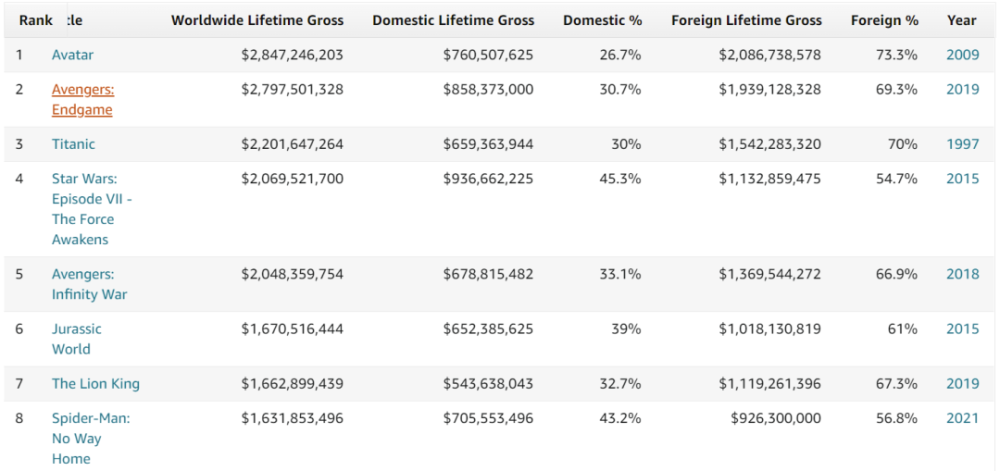Click the 2018 year link
The width and height of the screenshot is (1000, 471).
coord(963,273)
